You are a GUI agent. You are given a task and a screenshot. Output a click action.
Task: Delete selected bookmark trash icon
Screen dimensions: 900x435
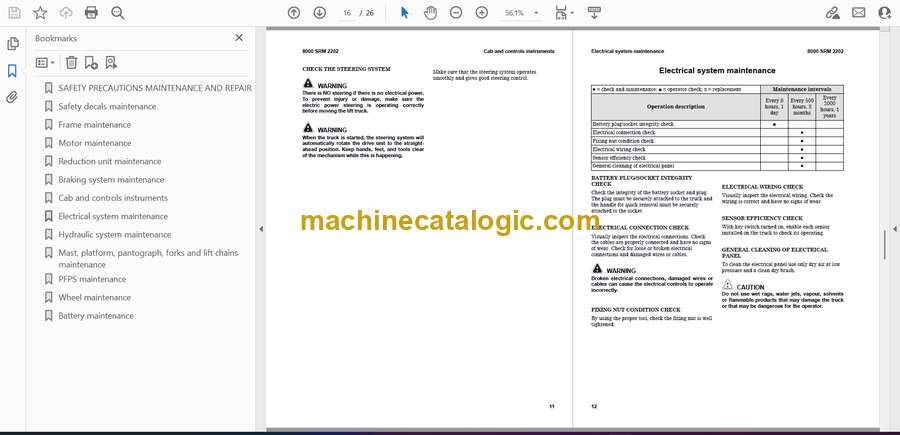(71, 63)
